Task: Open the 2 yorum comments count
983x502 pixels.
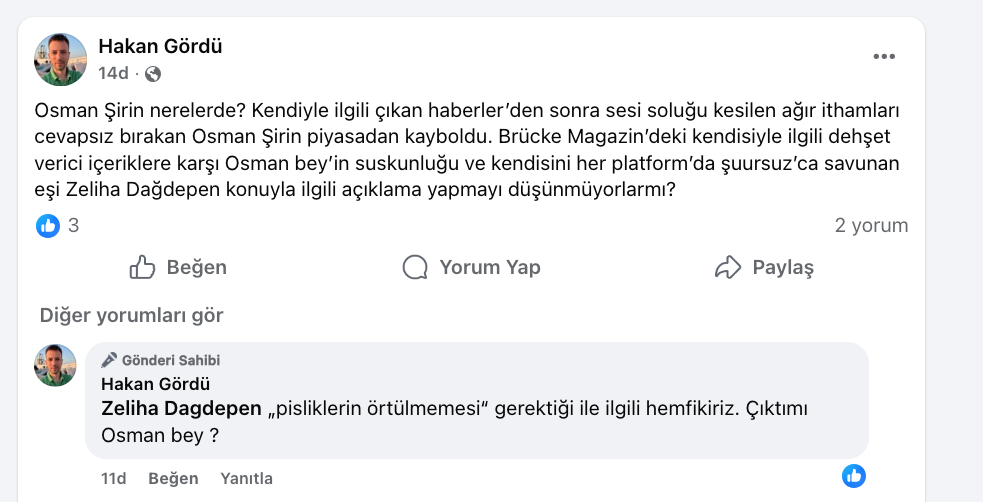Action: coord(871,226)
